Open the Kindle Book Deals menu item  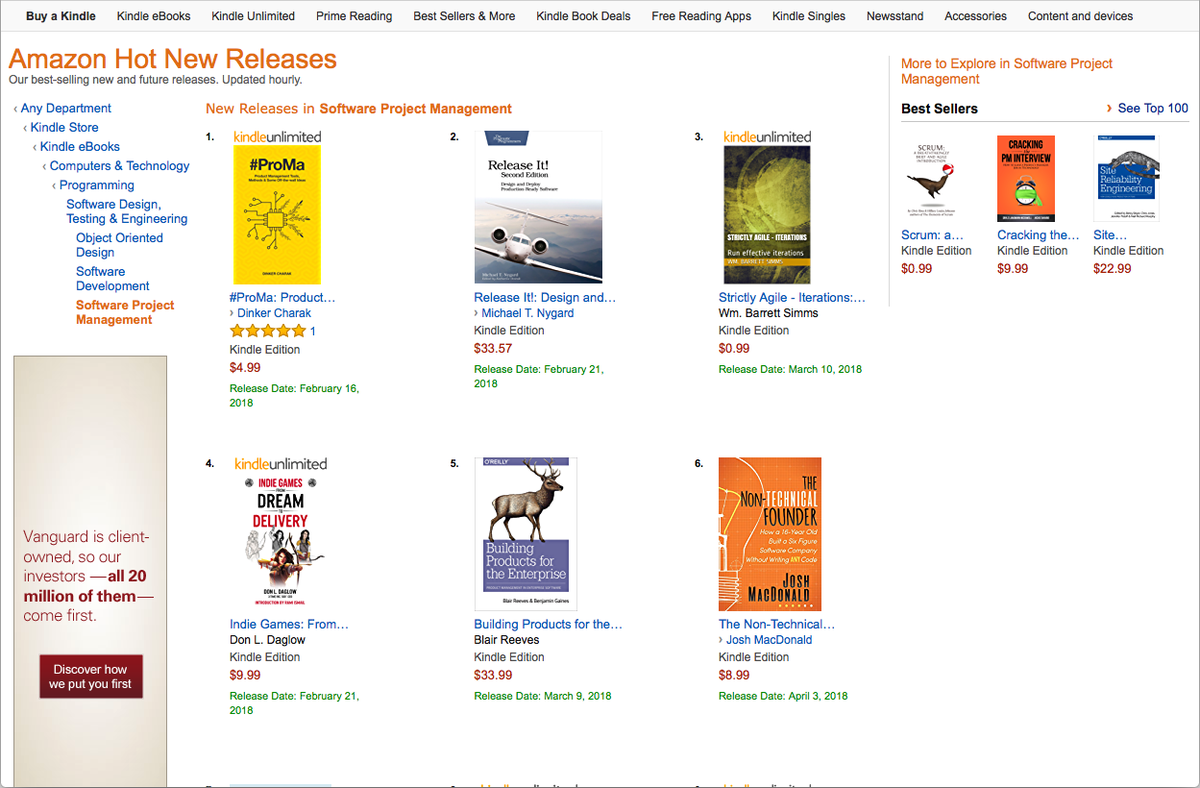[x=583, y=16]
